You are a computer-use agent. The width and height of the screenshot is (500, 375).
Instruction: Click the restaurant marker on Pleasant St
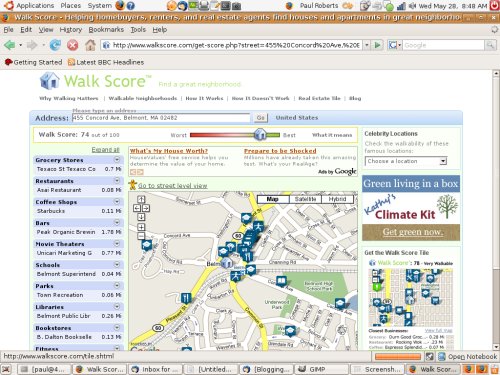[x=186, y=298]
